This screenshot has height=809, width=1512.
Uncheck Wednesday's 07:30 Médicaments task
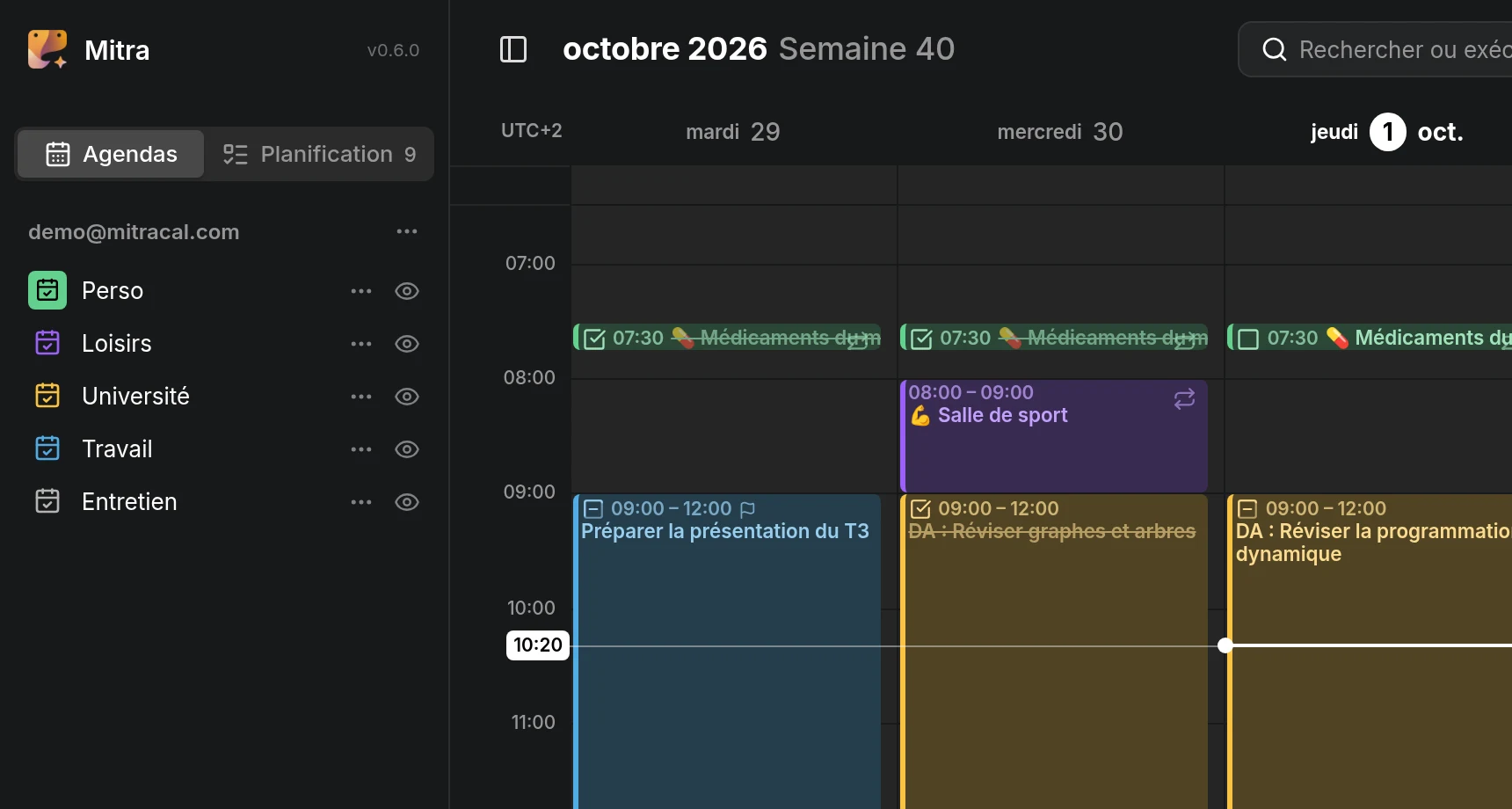(921, 339)
